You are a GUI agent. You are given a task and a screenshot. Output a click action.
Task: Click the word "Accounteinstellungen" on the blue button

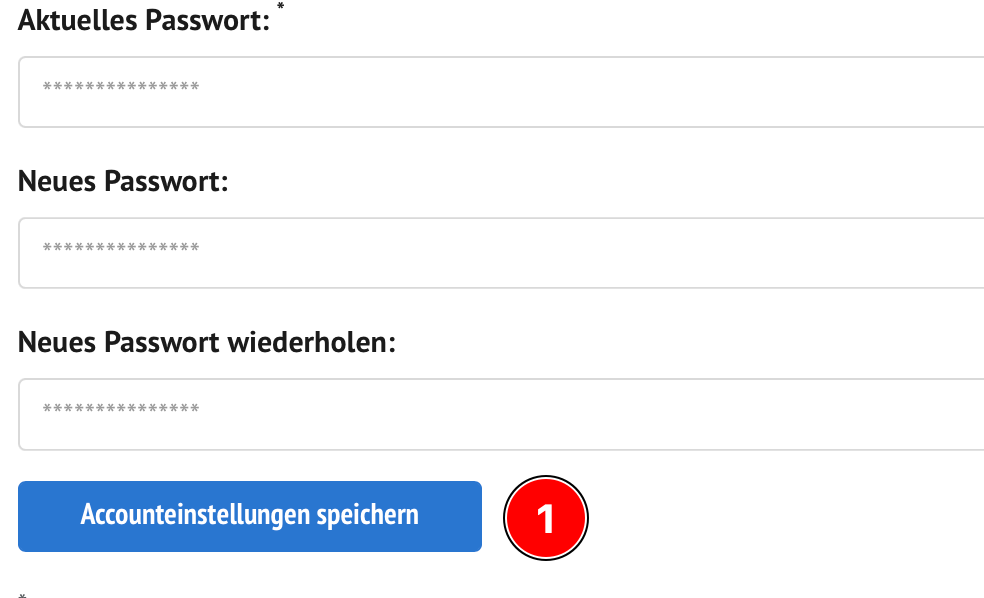click(195, 516)
